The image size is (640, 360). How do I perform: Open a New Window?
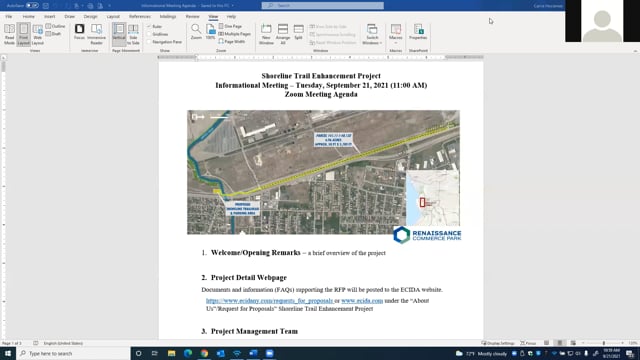click(x=266, y=34)
